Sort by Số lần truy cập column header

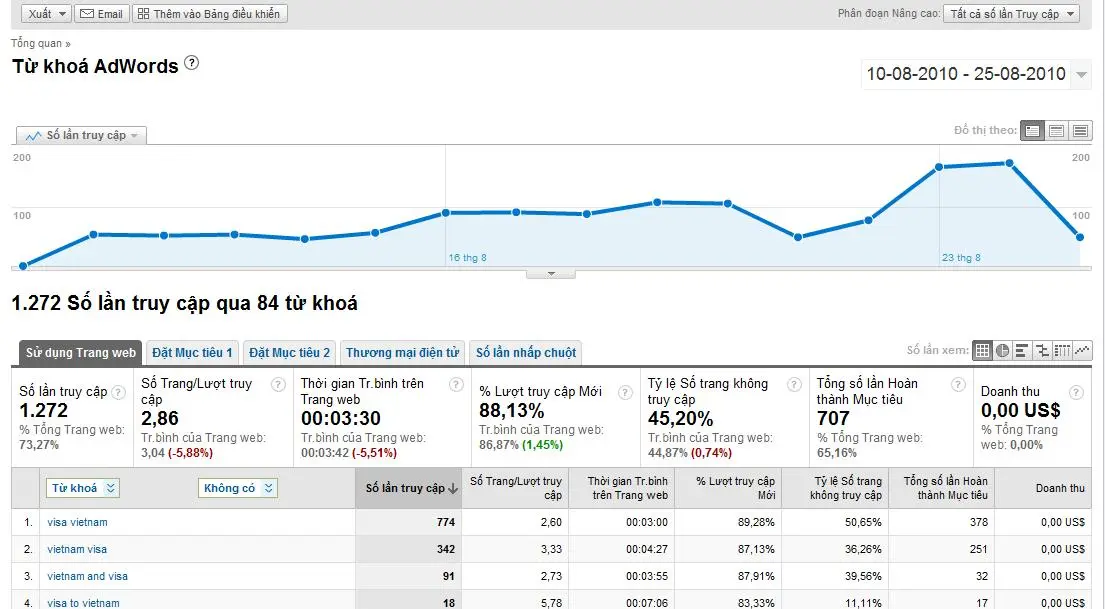tap(408, 488)
